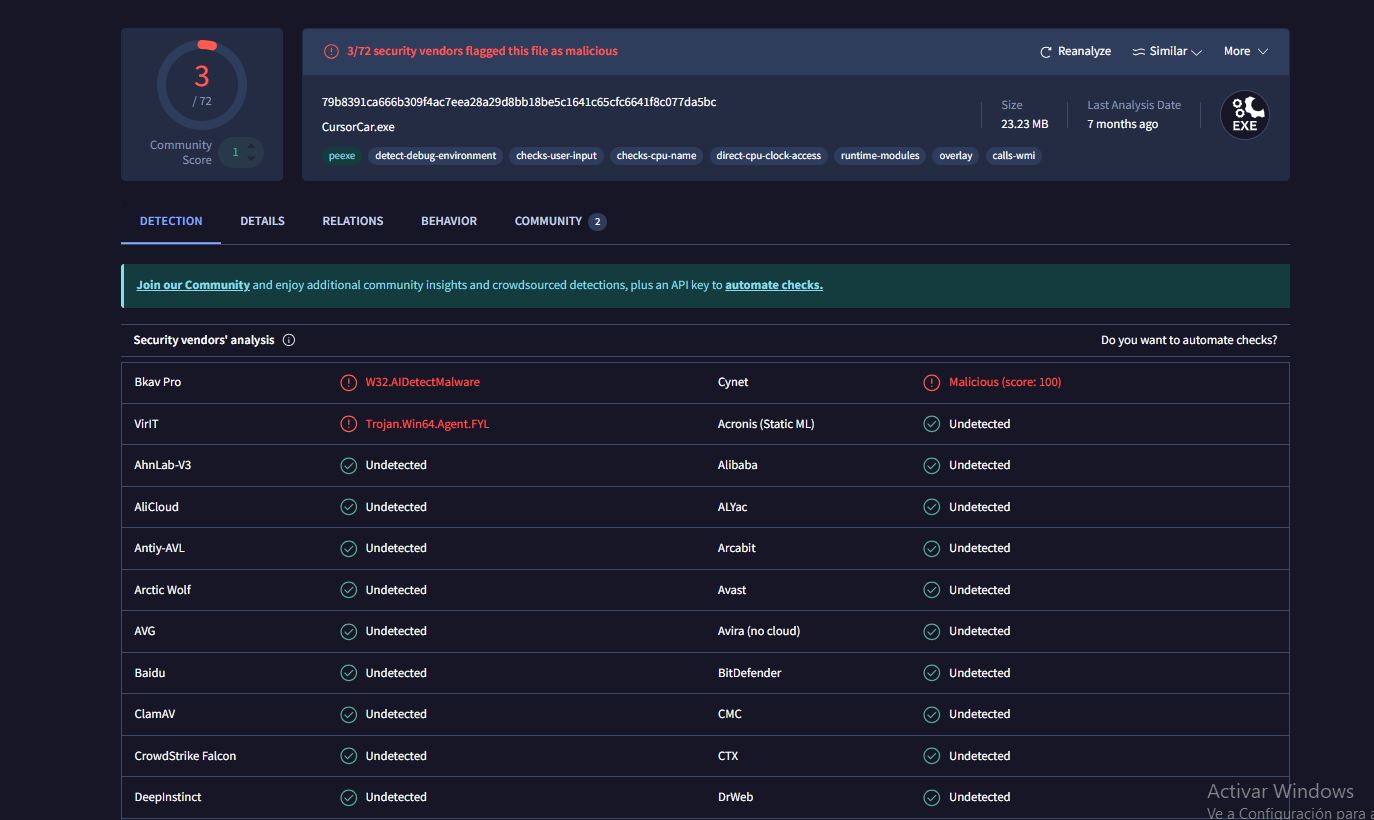Open the More dropdown menu
Viewport: 1374px width, 820px height.
(x=1246, y=51)
